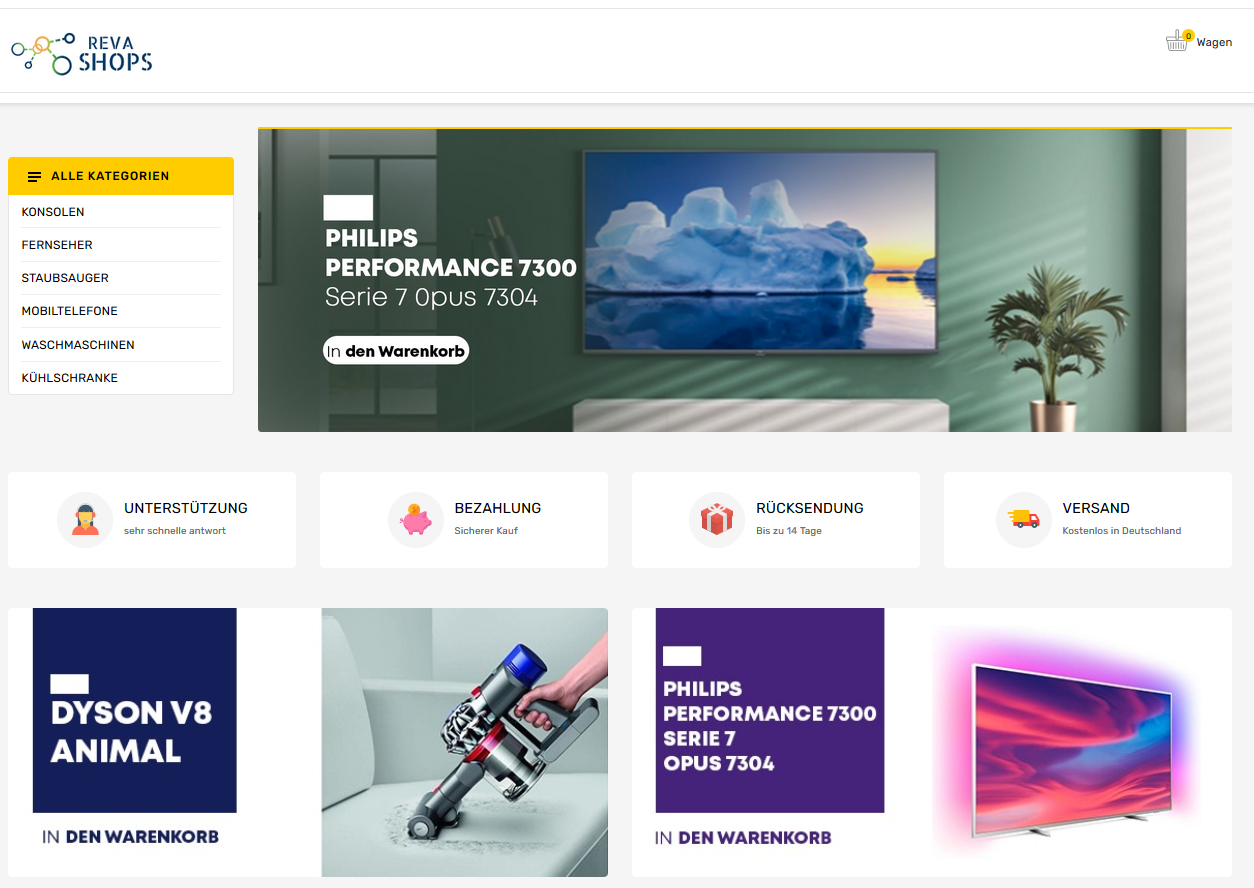Click the 'Serie 7 0pus 7304' banner subtitle
Screen dimensions: 1254x888
pyautogui.click(x=431, y=298)
